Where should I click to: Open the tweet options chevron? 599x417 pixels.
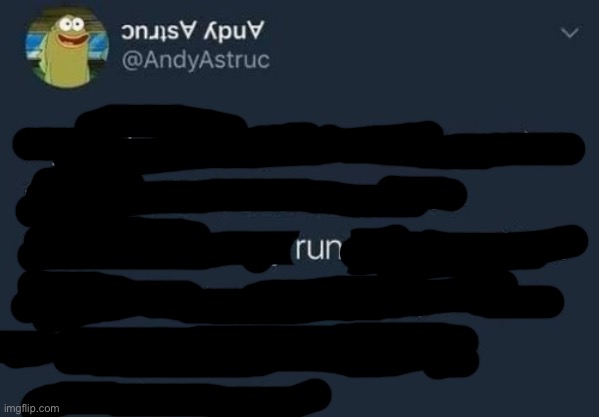[570, 33]
